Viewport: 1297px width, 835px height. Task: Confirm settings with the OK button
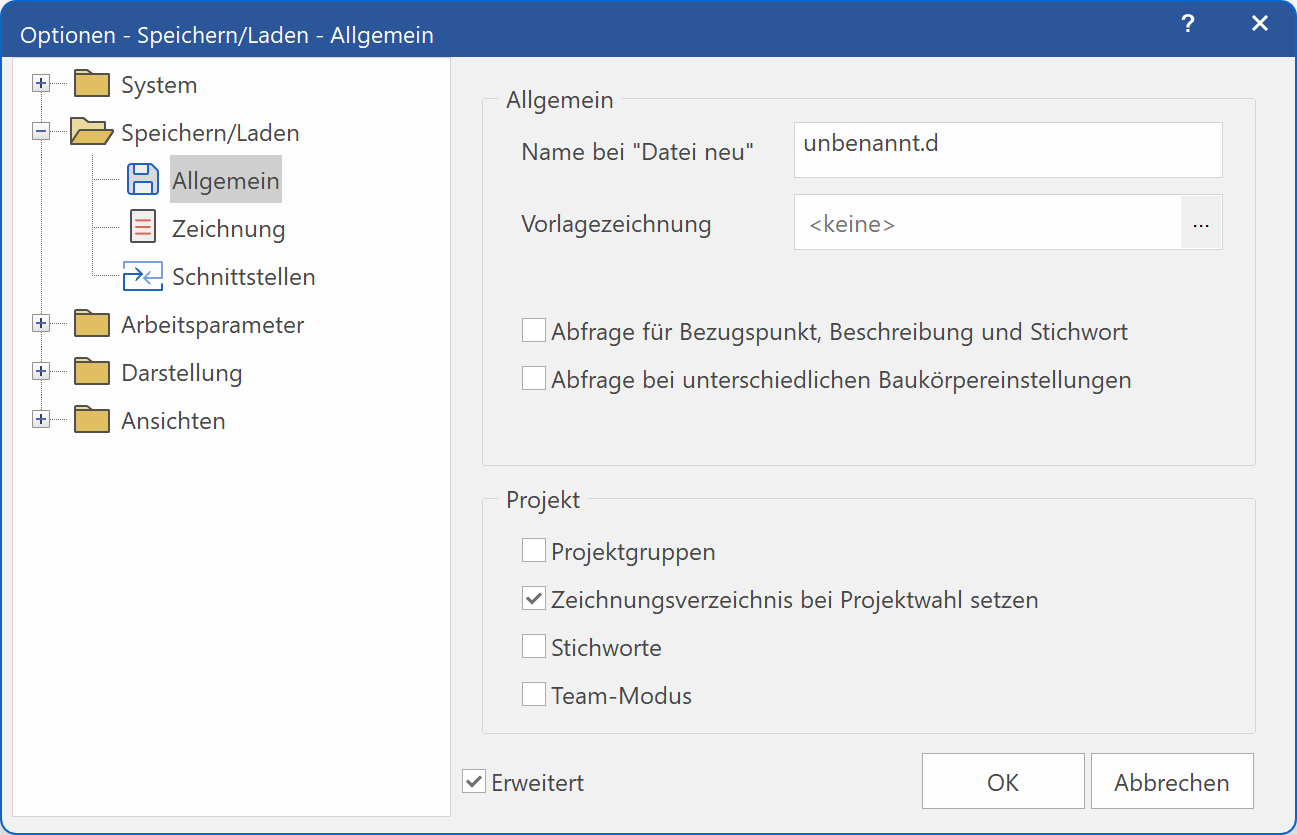pyautogui.click(x=1002, y=781)
